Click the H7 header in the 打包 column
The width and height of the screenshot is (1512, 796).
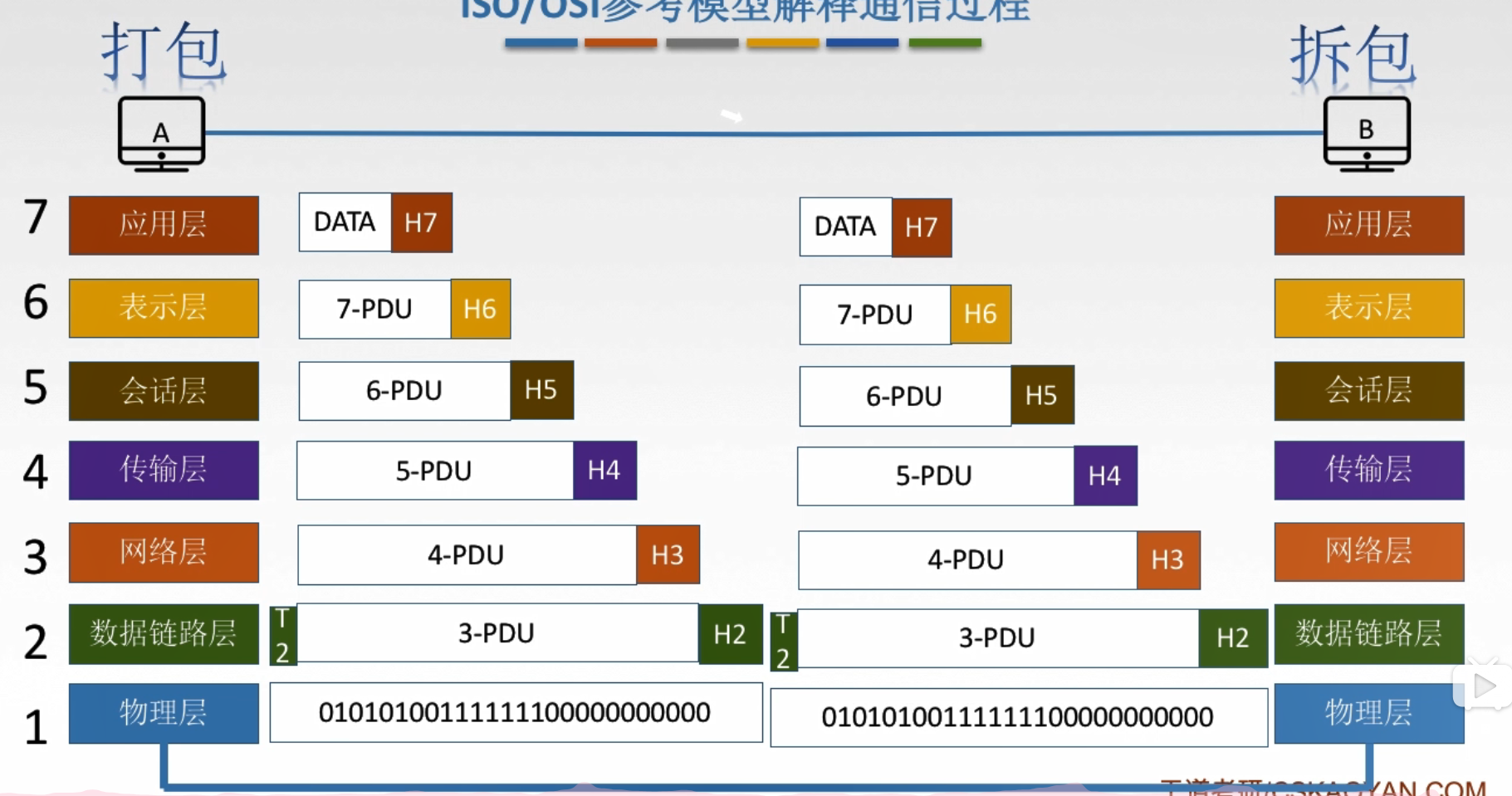click(422, 222)
